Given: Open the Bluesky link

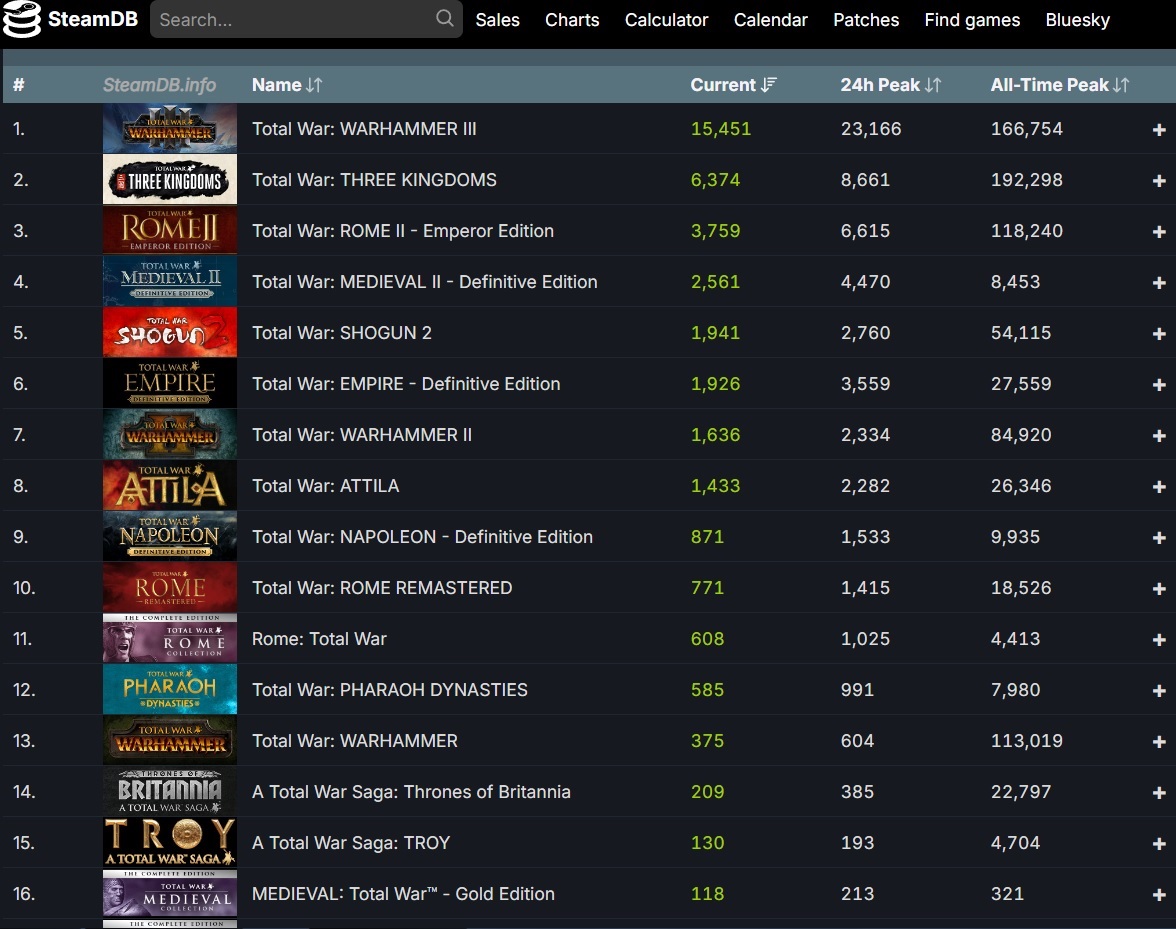Looking at the screenshot, I should (1077, 20).
